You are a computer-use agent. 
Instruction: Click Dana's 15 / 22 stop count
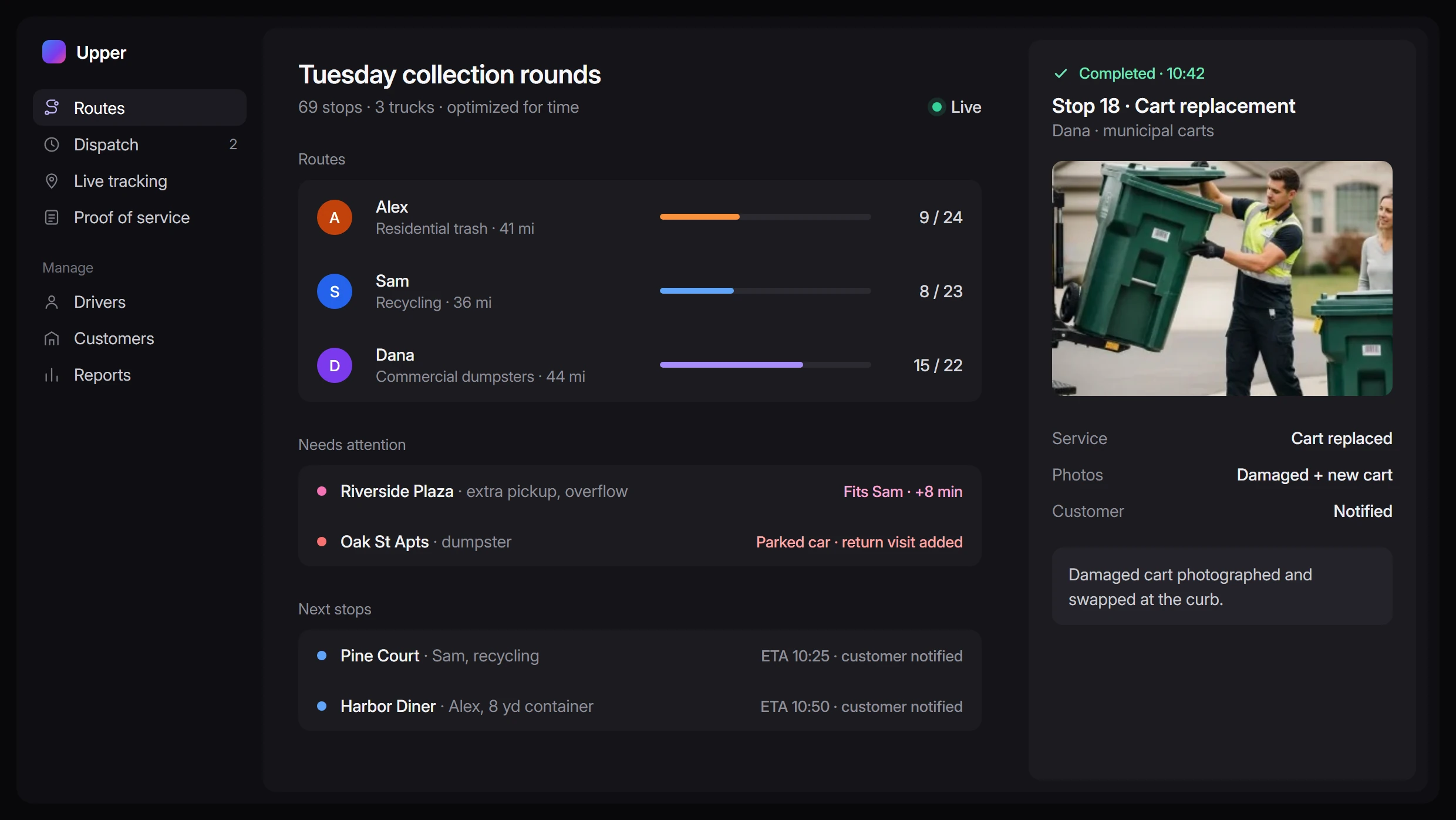coord(938,365)
